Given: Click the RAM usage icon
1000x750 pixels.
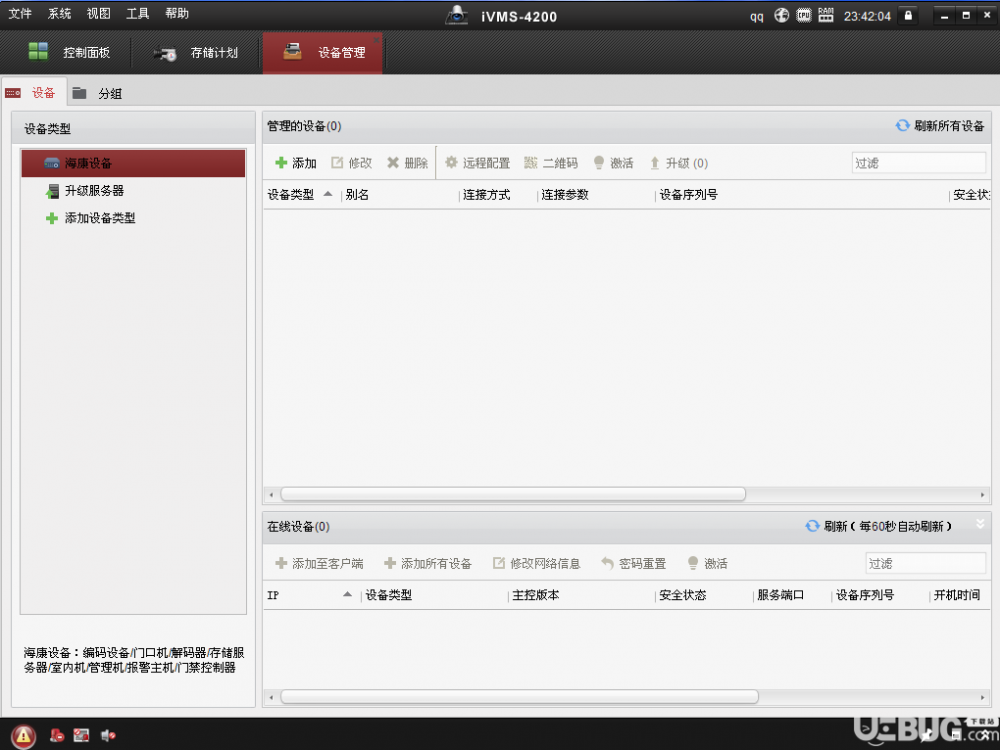Looking at the screenshot, I should pyautogui.click(x=825, y=15).
